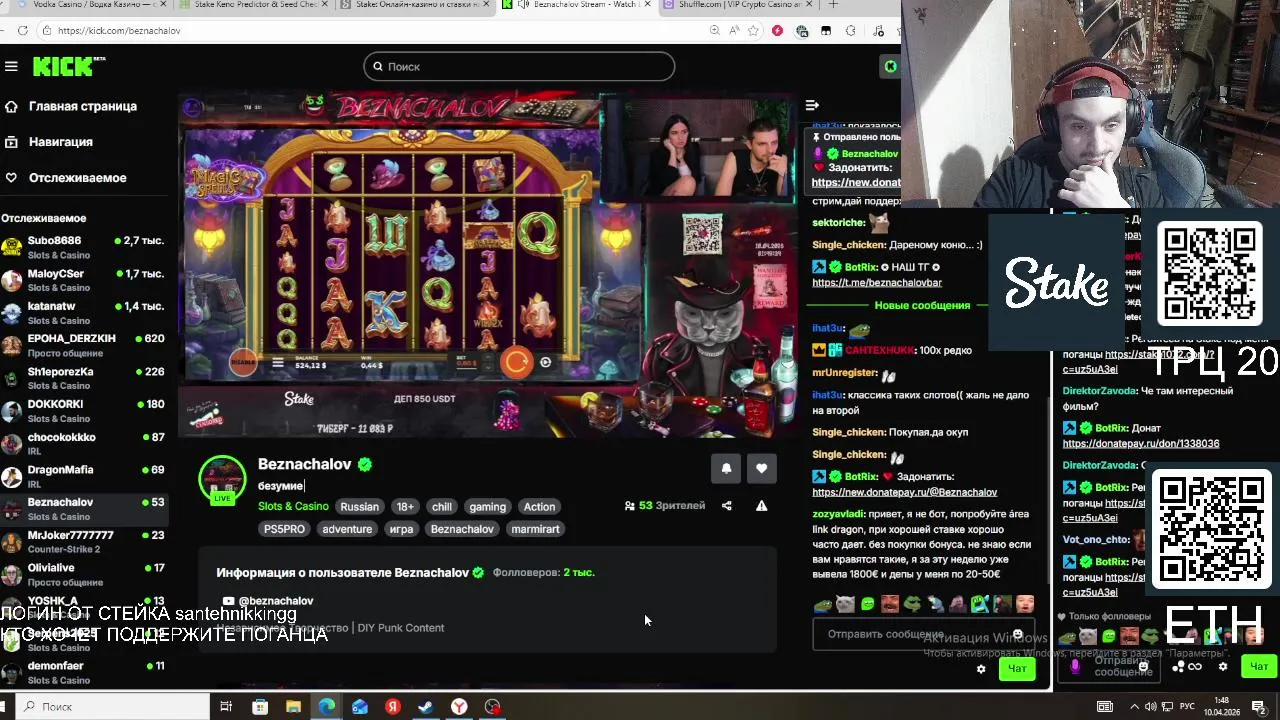This screenshot has width=1280, height=720.
Task: Click the Action tag
Action: 539,507
